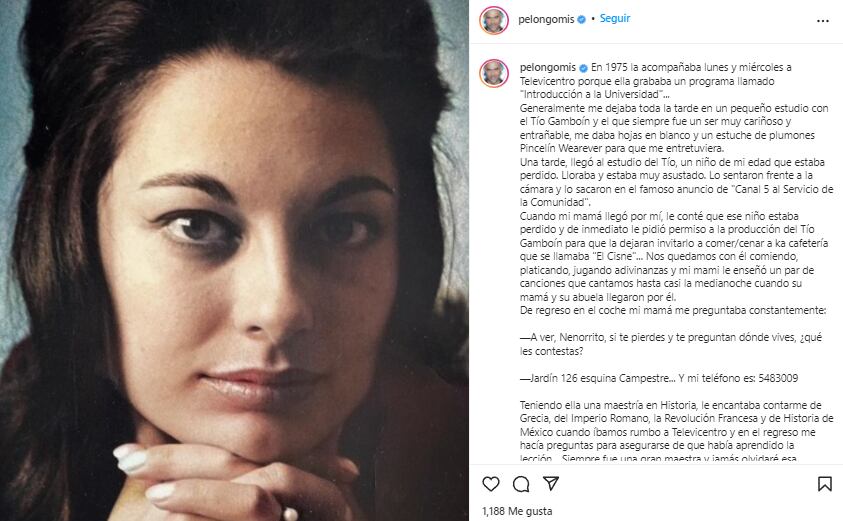
Task: Open pelongomis username in caption
Action: coord(547,68)
